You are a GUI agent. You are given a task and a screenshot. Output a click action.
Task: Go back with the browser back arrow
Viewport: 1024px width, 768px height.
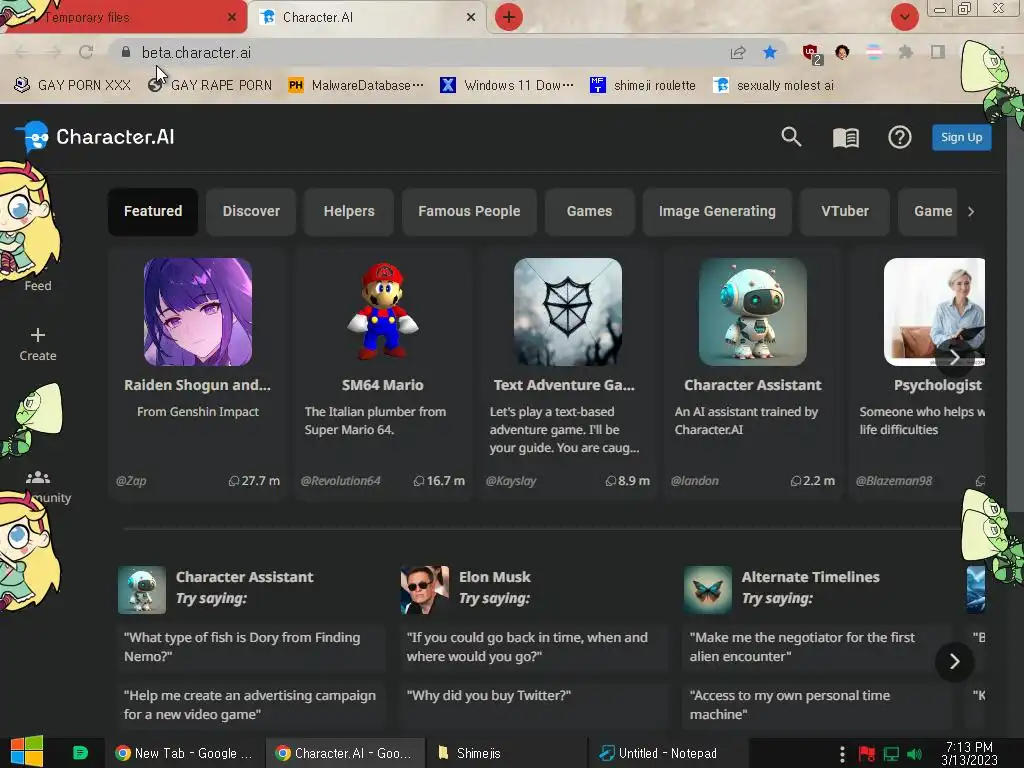click(22, 52)
